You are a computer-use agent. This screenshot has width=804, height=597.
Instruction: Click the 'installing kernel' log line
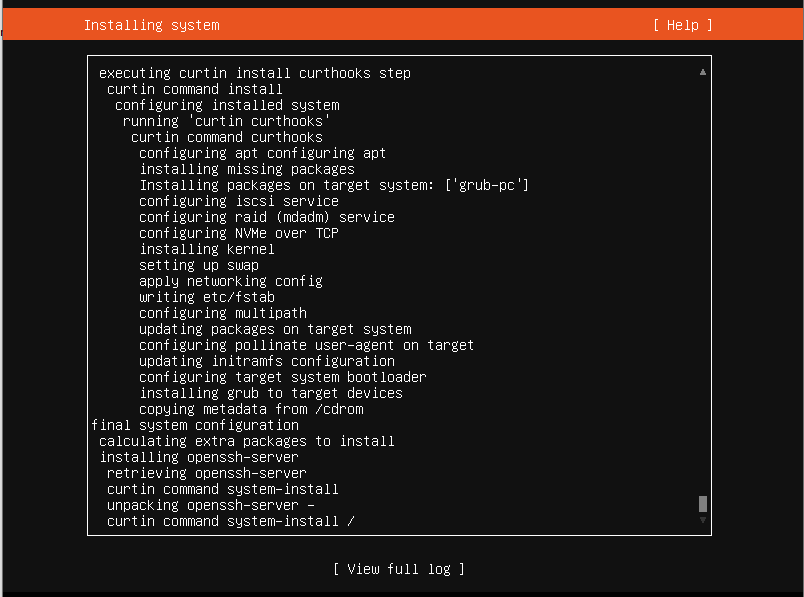point(207,249)
